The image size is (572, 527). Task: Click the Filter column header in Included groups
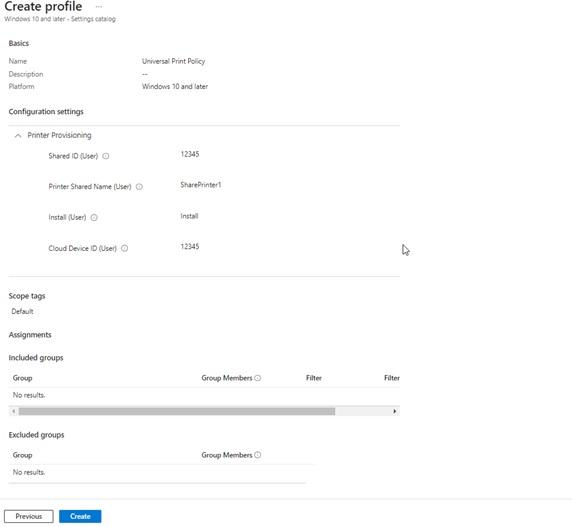[x=314, y=378]
